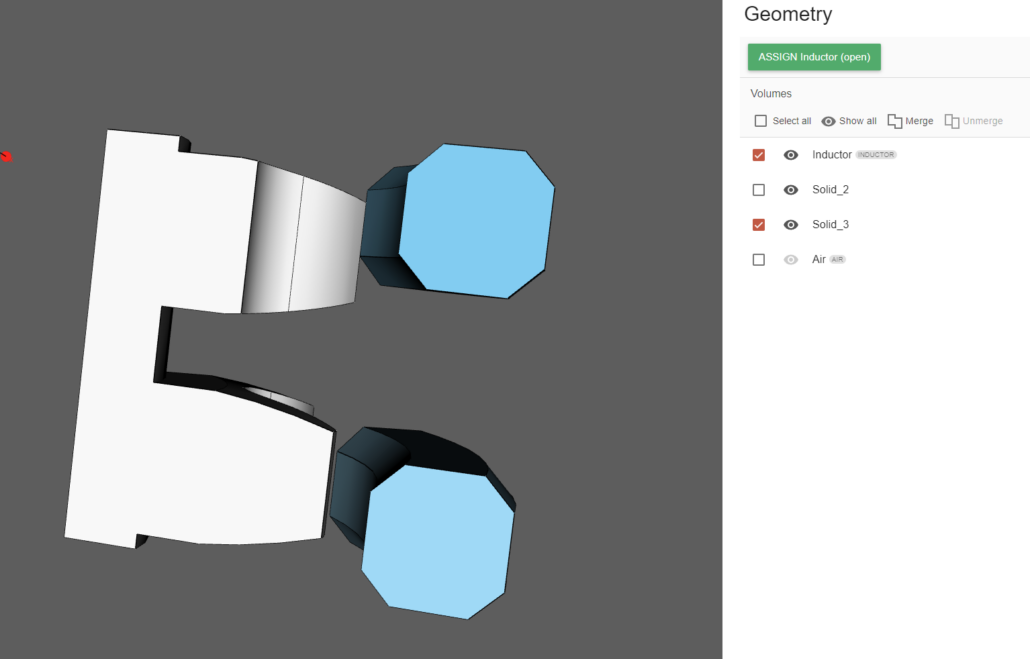Click the INDUCTOR tag badge
The image size is (1030, 659).
coord(876,155)
